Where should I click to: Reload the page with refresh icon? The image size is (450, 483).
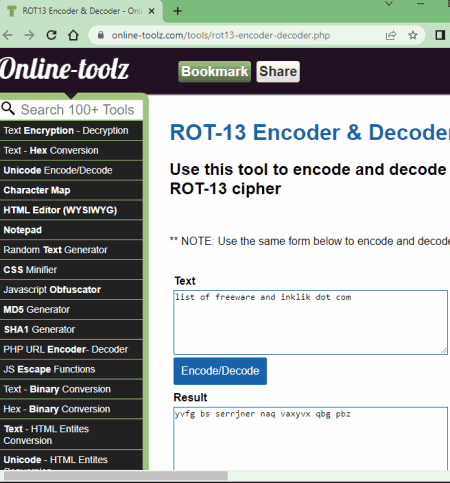51,35
